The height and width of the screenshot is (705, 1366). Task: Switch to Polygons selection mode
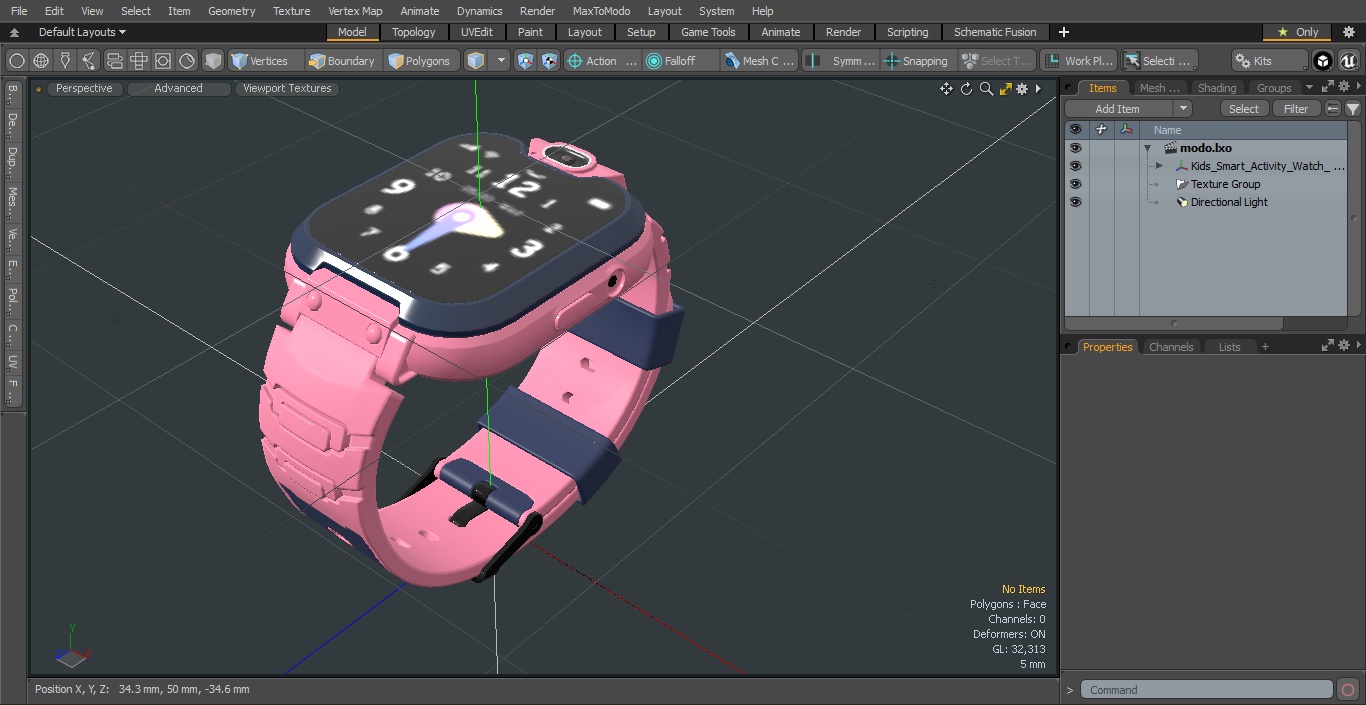(420, 61)
